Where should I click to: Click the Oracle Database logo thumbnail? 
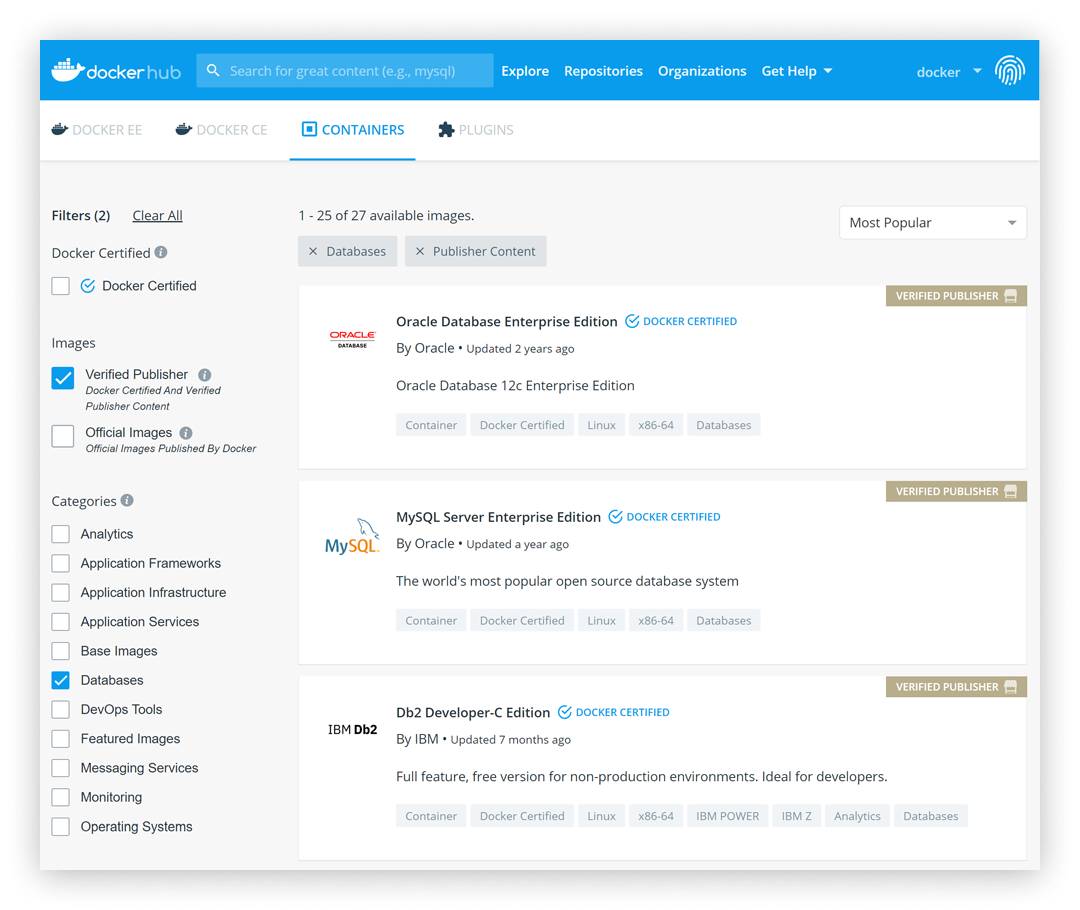[353, 339]
